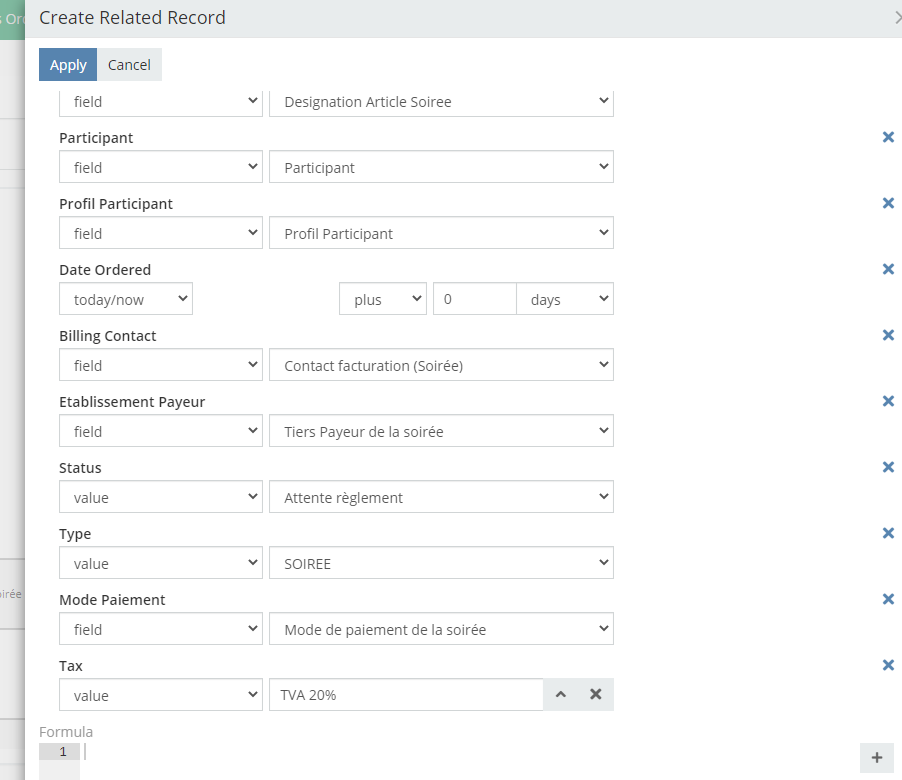The height and width of the screenshot is (780, 902).
Task: Delete the Billing Contact mapping row
Action: 887,335
